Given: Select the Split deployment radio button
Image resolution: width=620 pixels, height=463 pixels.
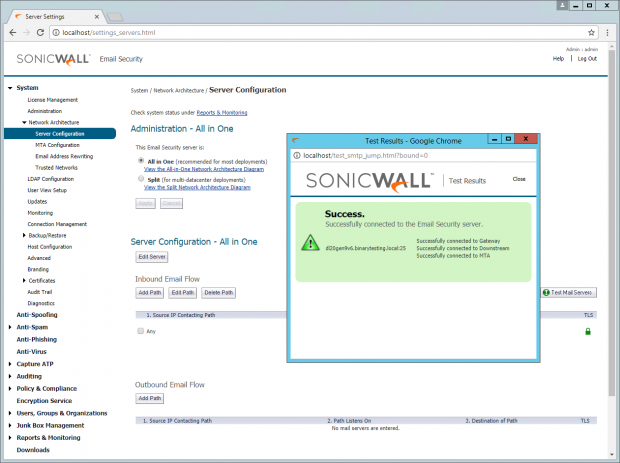Looking at the screenshot, I should pos(141,179).
